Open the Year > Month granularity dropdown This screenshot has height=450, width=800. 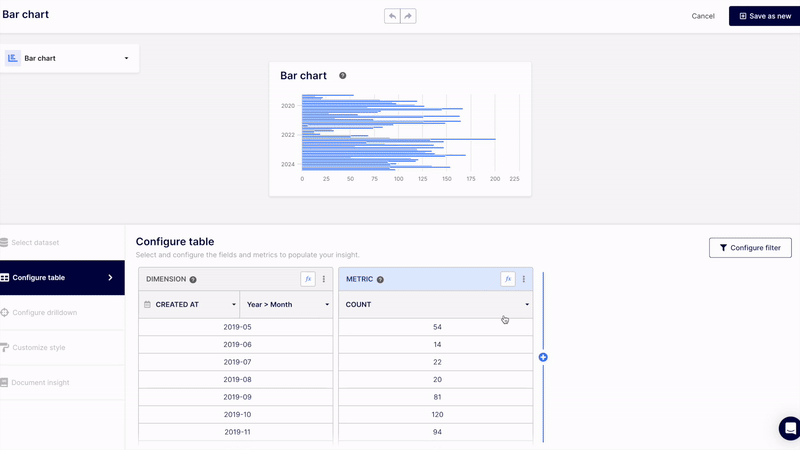click(x=287, y=305)
